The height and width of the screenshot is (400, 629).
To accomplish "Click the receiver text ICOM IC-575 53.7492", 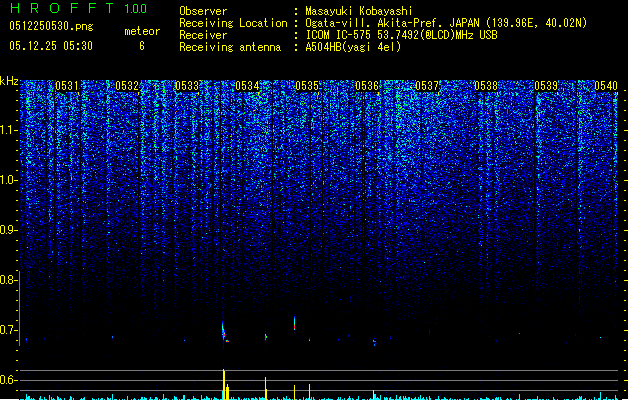I will (x=401, y=35).
